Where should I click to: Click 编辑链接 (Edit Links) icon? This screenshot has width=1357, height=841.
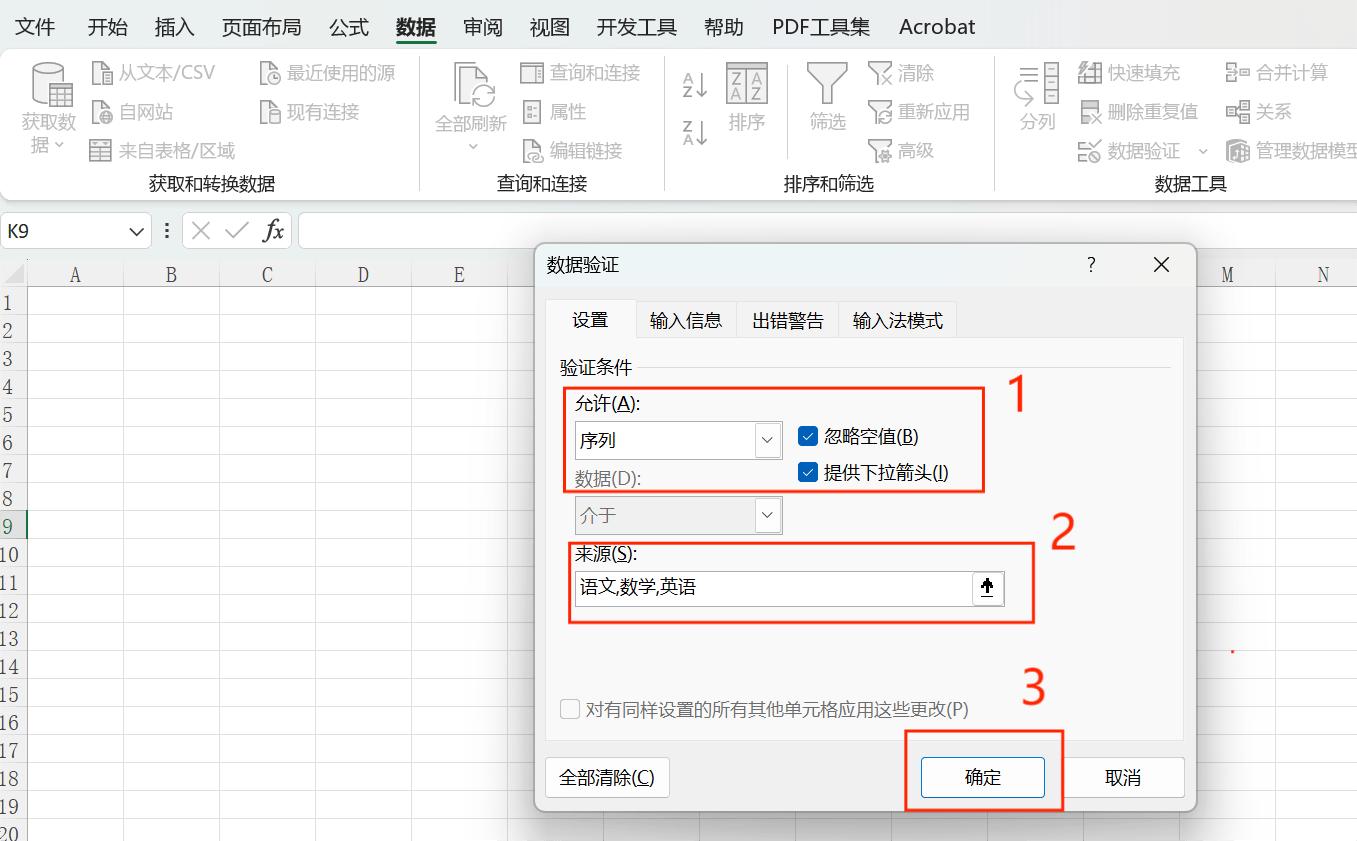533,151
